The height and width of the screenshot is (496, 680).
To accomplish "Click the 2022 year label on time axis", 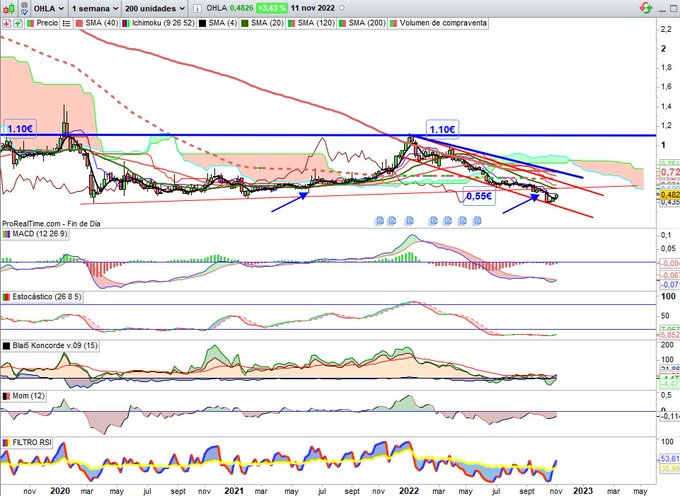I will point(409,490).
